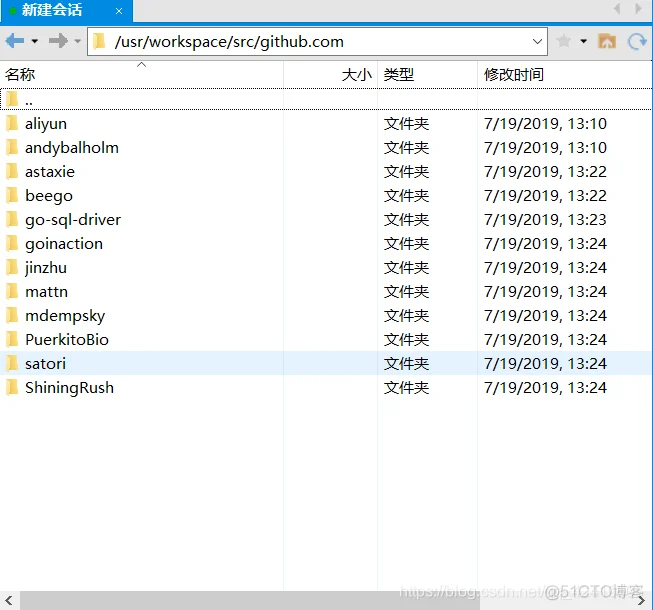Select the astaxie folder
653x610 pixels.
[326, 172]
